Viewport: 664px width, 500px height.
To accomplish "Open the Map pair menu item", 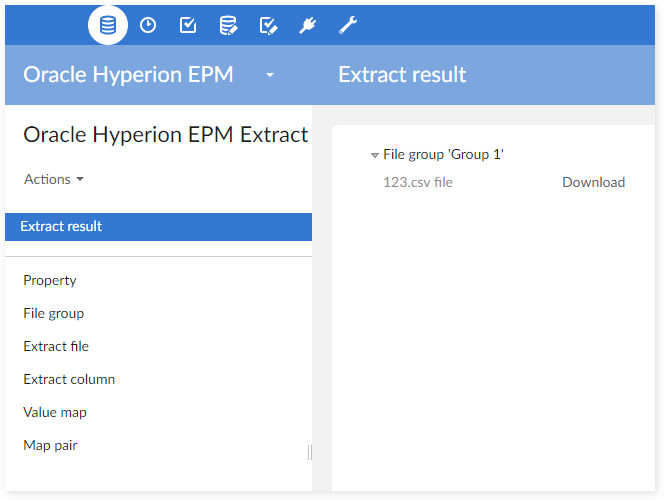I will pos(50,445).
